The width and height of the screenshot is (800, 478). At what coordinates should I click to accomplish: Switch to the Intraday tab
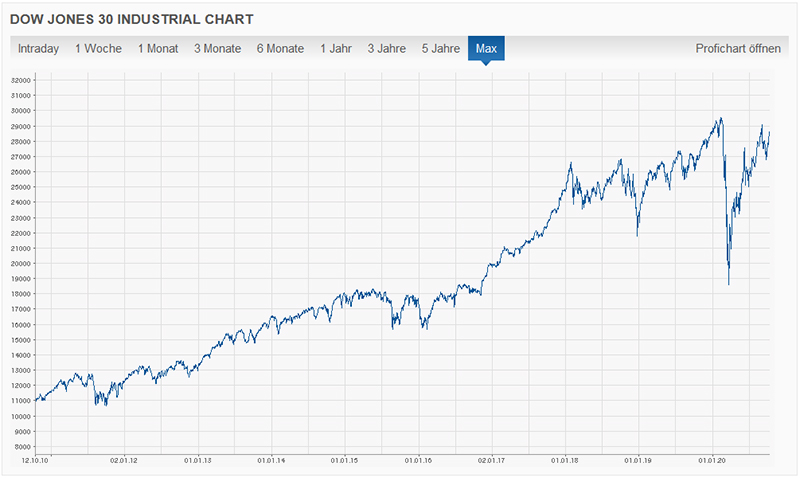tap(38, 48)
